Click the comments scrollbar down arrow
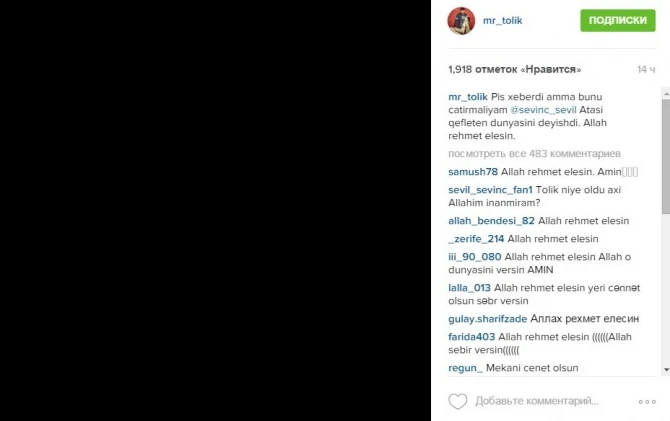 (666, 370)
